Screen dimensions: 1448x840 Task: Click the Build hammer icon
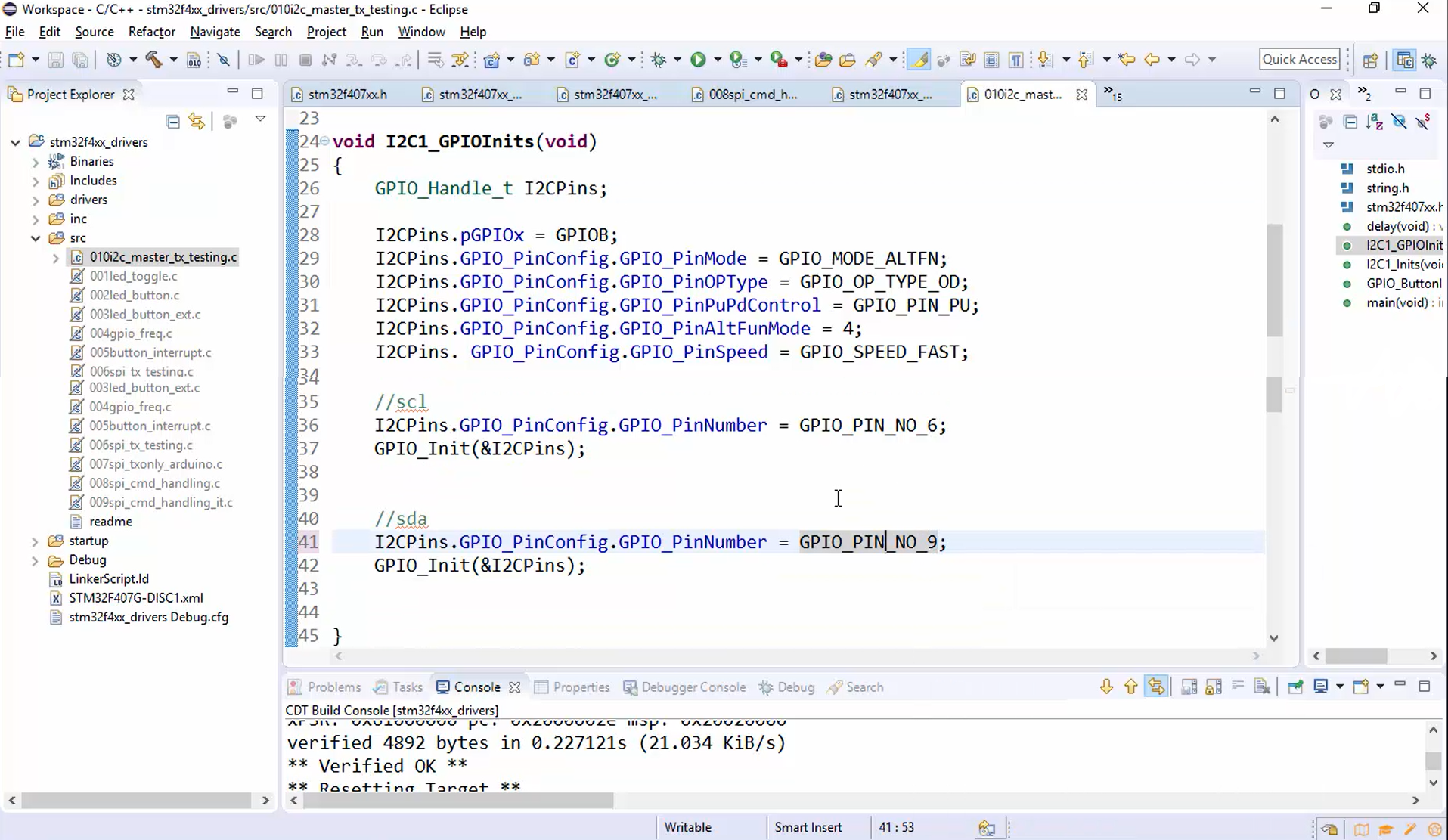pyautogui.click(x=153, y=60)
